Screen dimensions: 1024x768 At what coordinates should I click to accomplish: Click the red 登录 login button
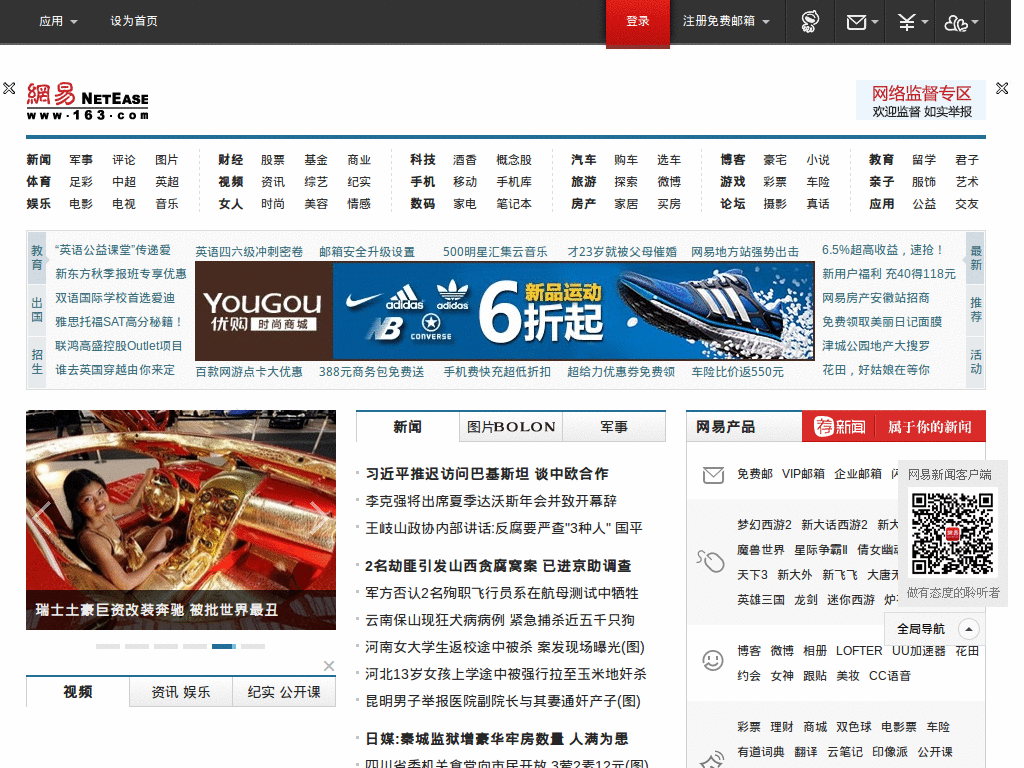click(637, 23)
